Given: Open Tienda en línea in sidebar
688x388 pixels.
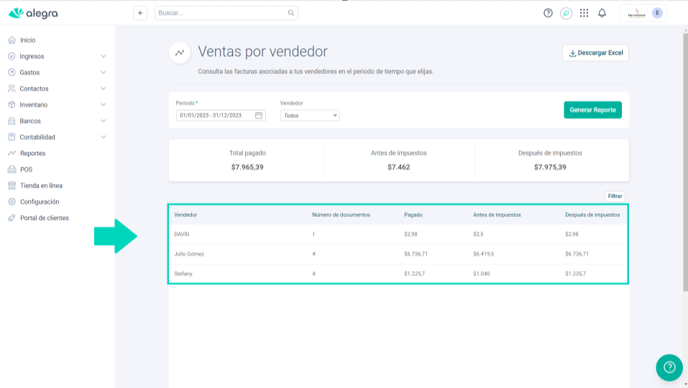Looking at the screenshot, I should click(41, 186).
